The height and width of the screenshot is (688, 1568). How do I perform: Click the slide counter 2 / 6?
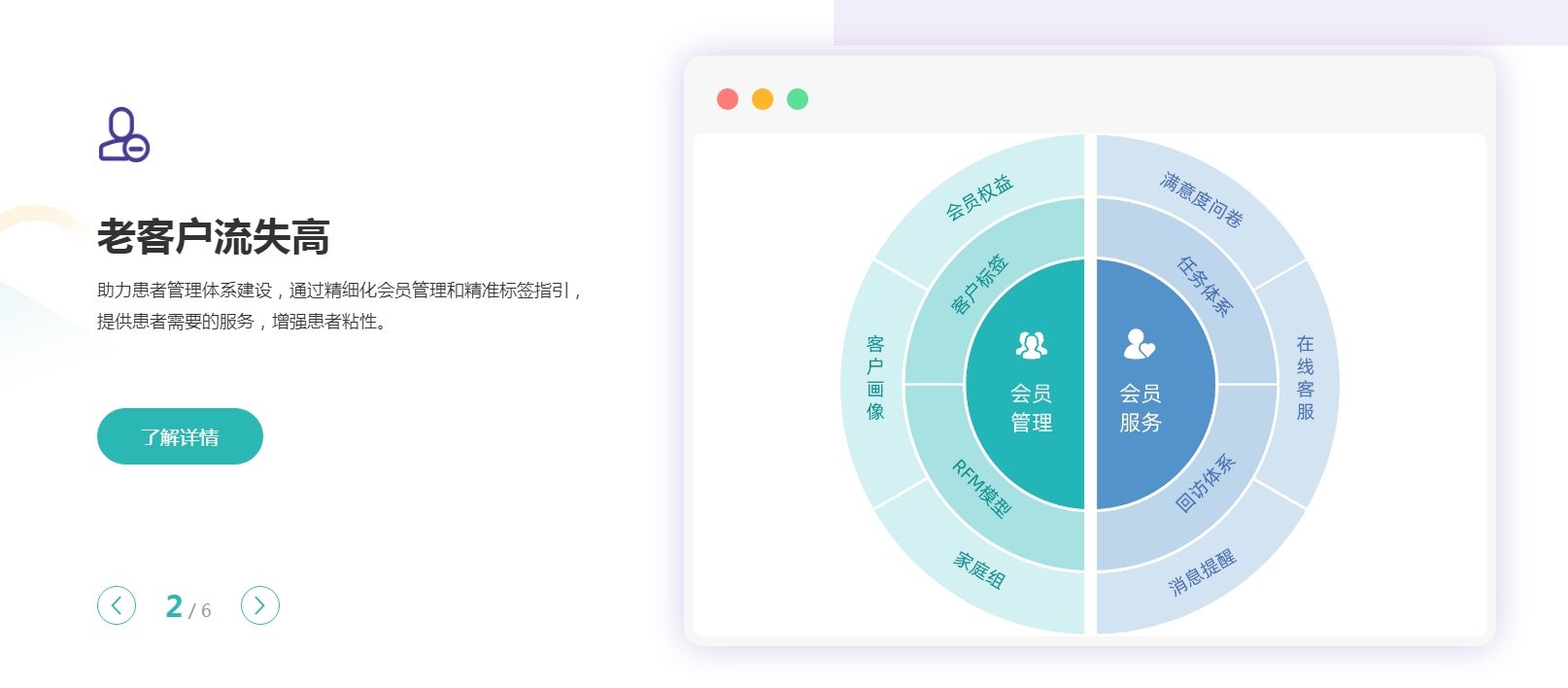point(188,606)
